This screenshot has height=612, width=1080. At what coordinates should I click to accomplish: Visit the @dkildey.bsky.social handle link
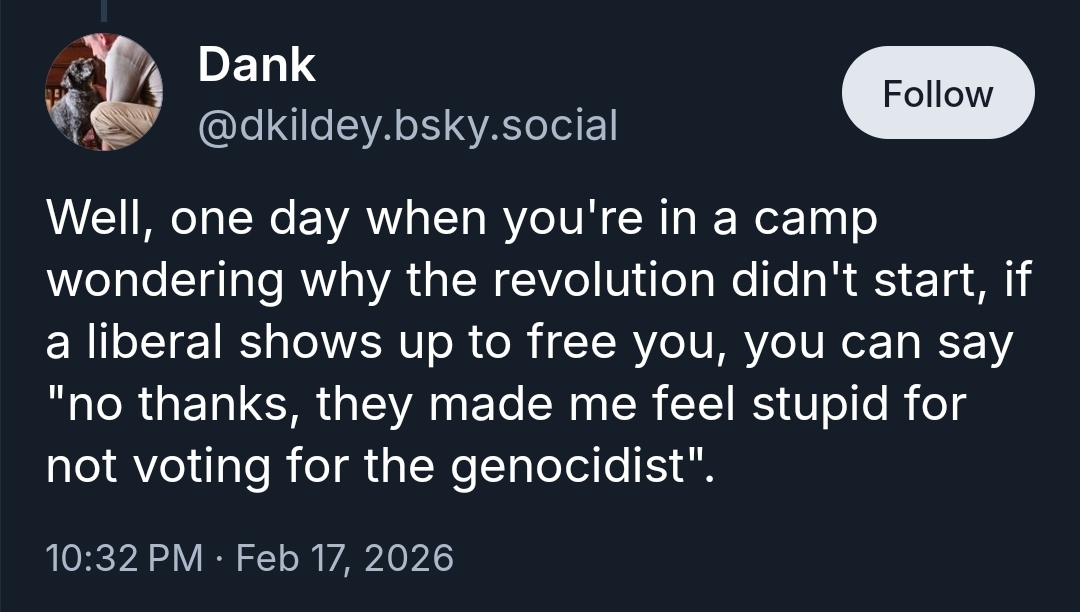tap(408, 125)
